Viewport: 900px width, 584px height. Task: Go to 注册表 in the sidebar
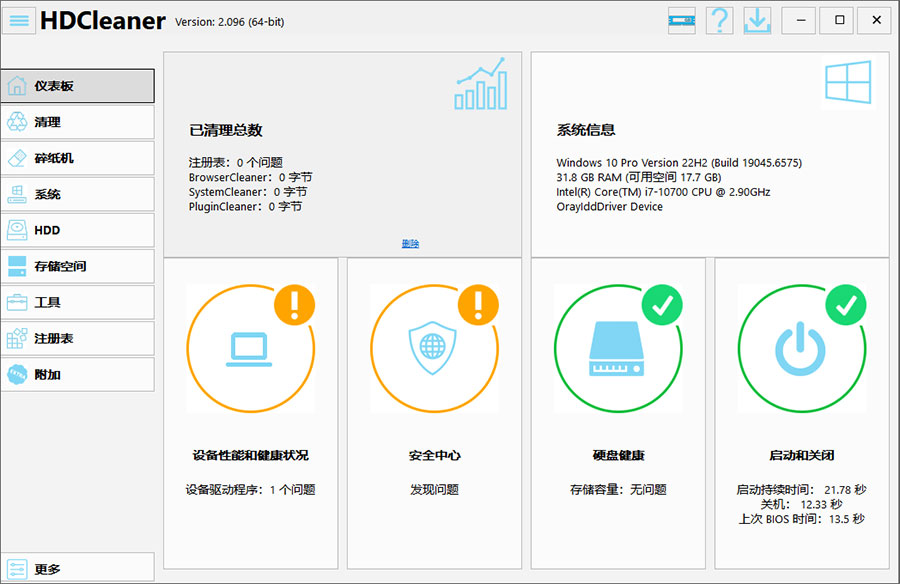pyautogui.click(x=77, y=338)
